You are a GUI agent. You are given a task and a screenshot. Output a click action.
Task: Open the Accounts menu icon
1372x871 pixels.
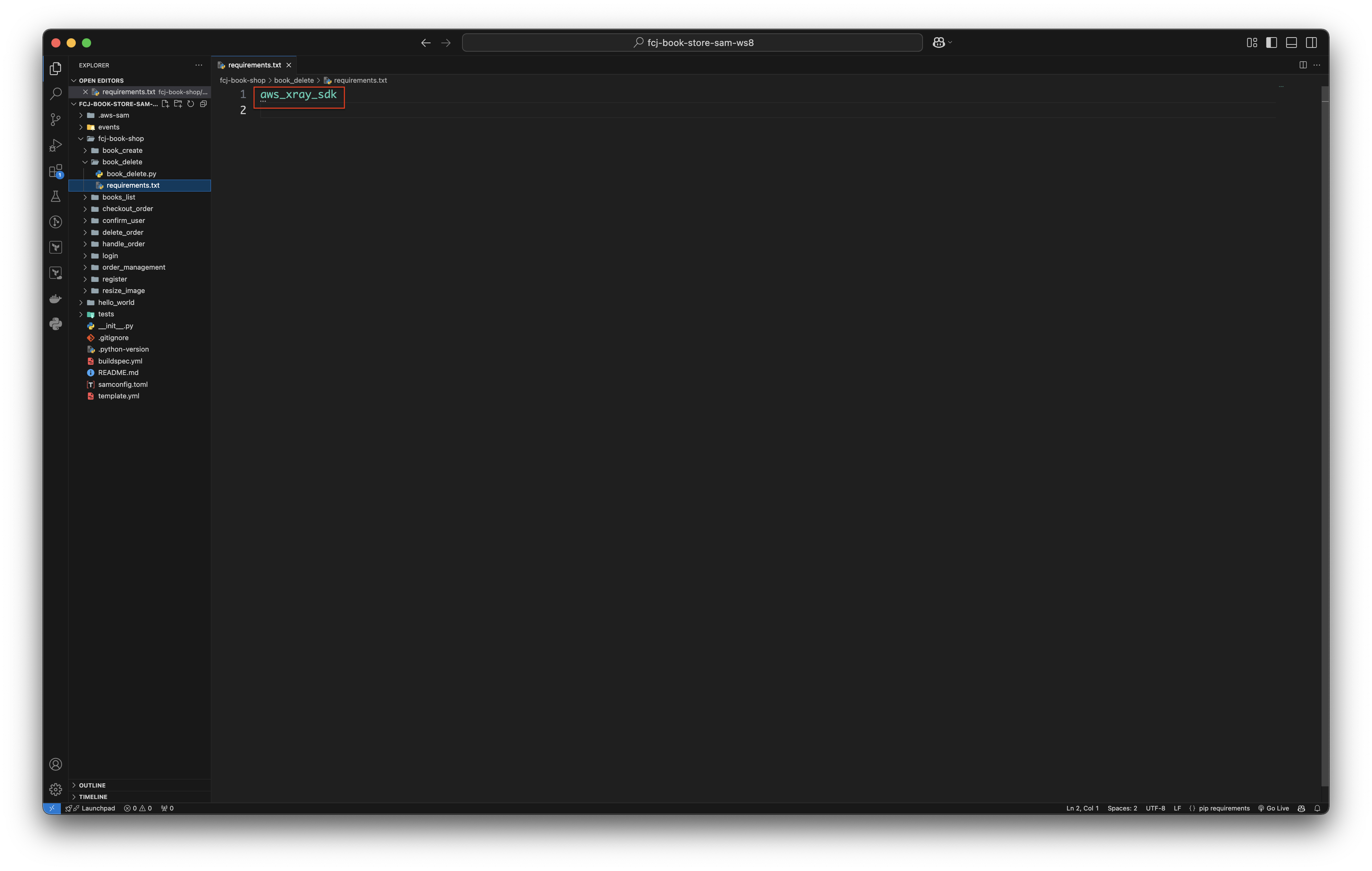55,765
